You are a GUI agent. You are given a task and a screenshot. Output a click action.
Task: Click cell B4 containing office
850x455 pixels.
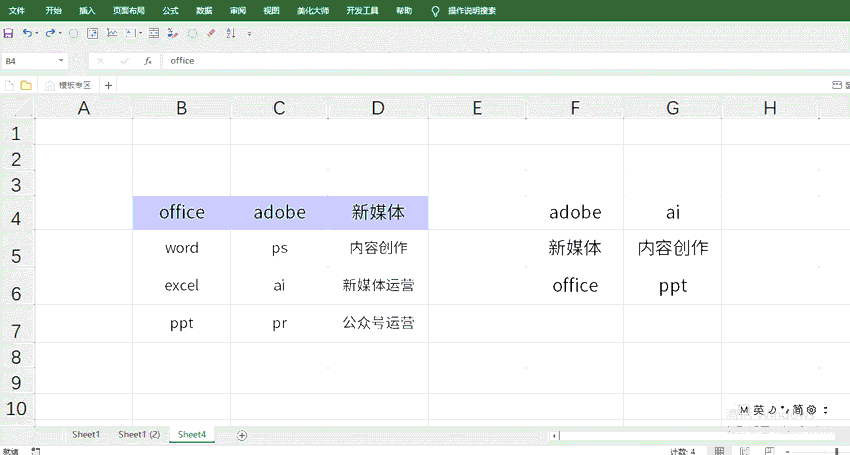[182, 213]
